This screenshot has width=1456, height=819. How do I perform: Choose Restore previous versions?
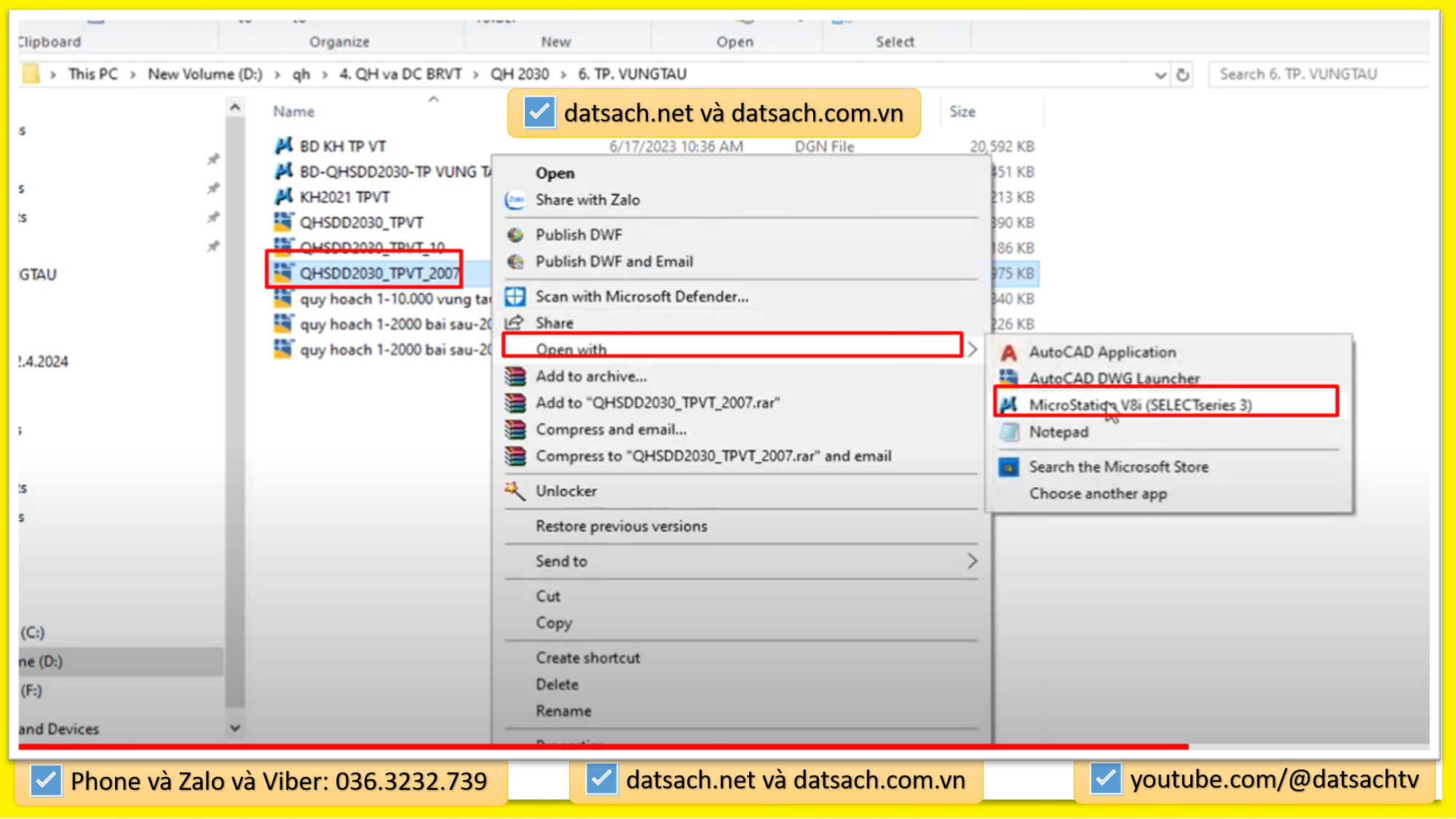[x=620, y=526]
